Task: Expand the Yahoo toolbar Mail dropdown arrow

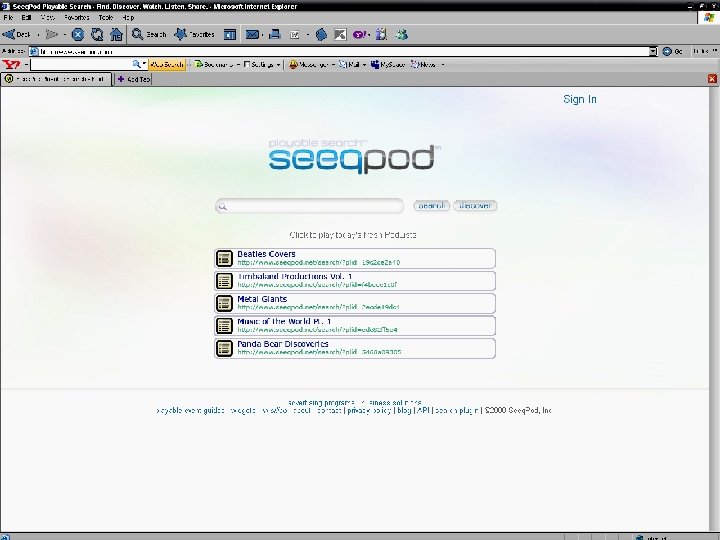Action: [364, 65]
